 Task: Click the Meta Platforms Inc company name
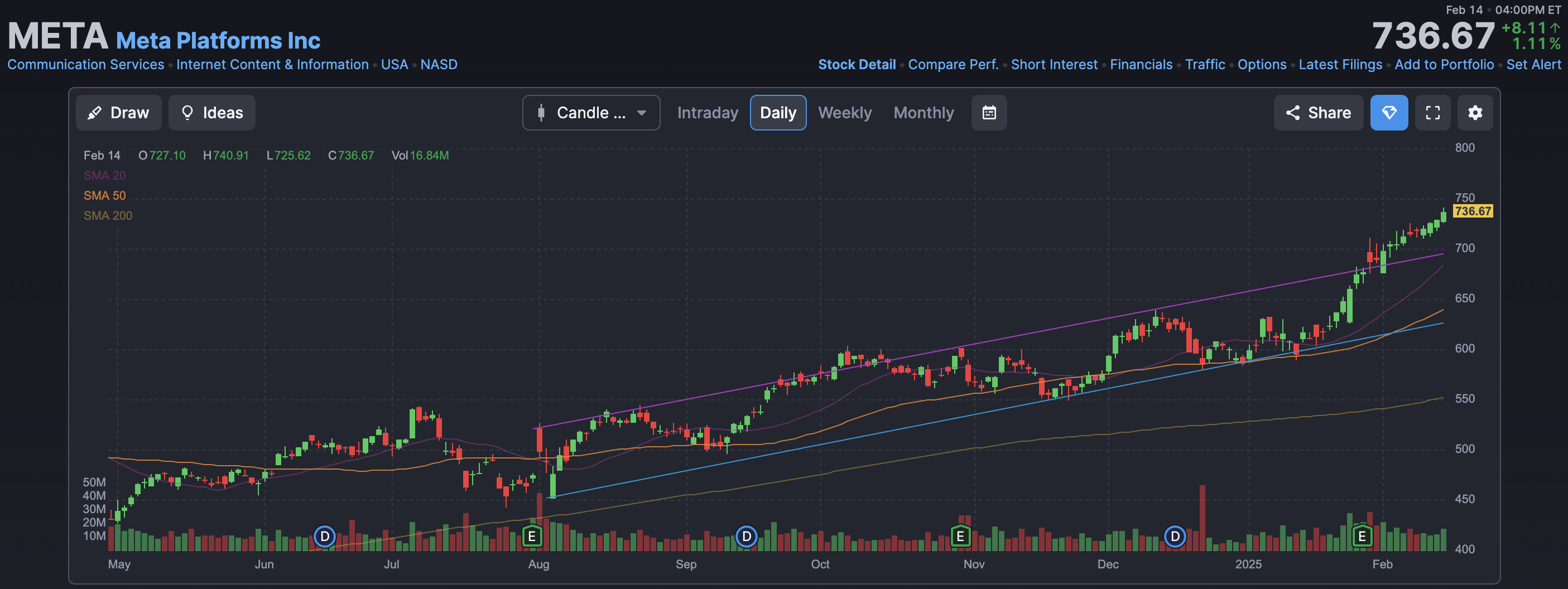click(218, 40)
